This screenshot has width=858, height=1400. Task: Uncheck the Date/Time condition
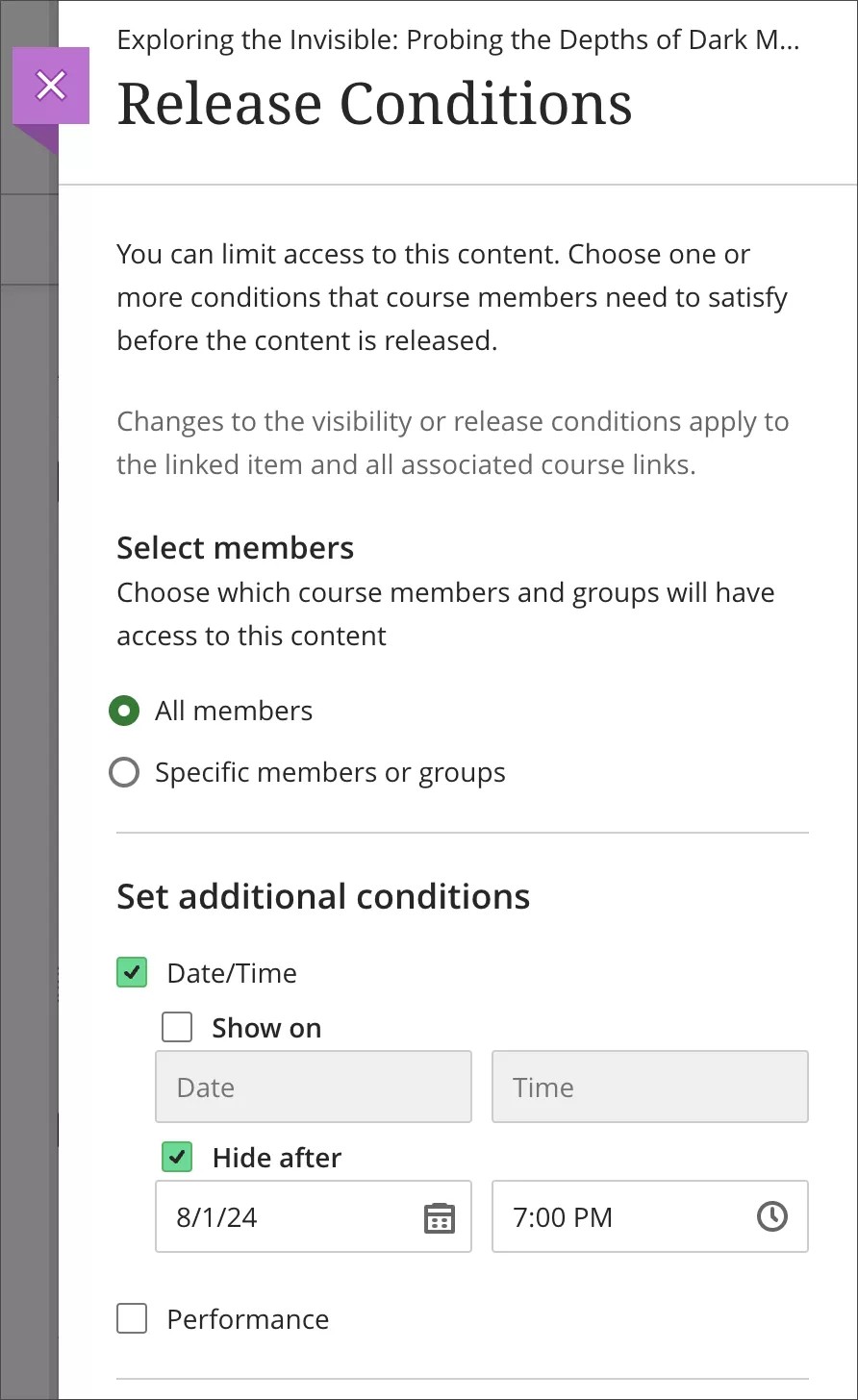[x=131, y=973]
